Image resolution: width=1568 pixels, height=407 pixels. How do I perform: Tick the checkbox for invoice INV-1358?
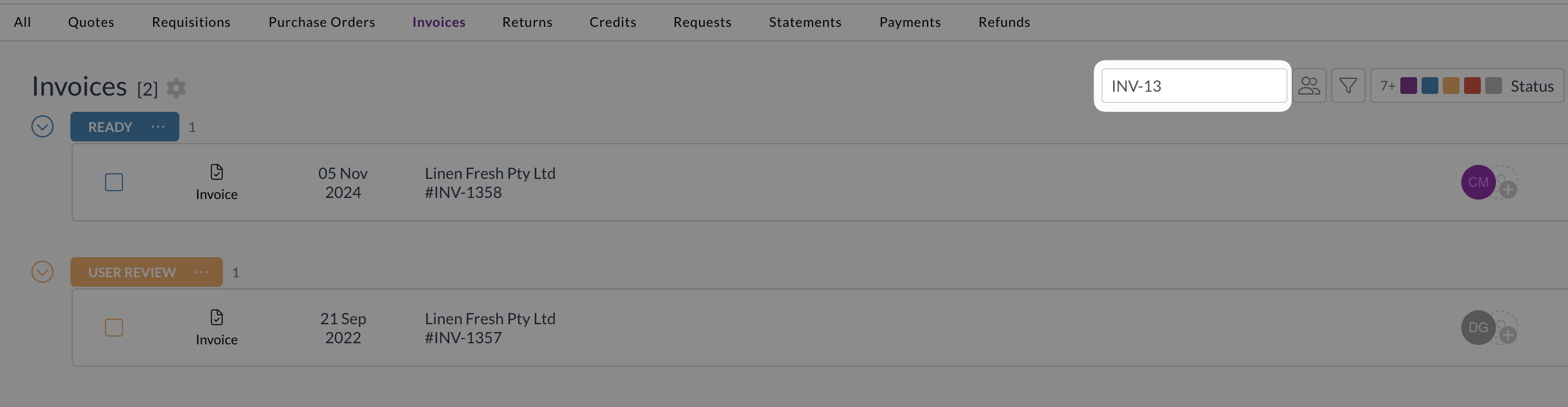pyautogui.click(x=114, y=182)
